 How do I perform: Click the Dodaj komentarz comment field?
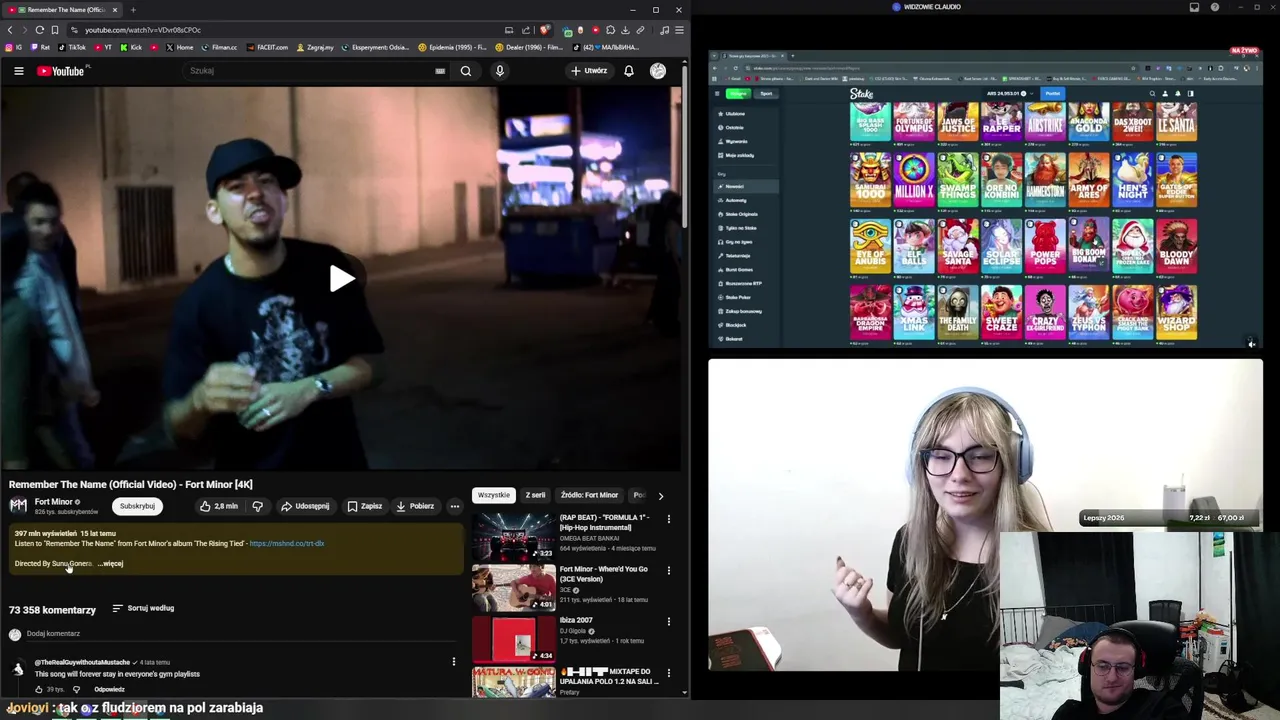pos(240,634)
